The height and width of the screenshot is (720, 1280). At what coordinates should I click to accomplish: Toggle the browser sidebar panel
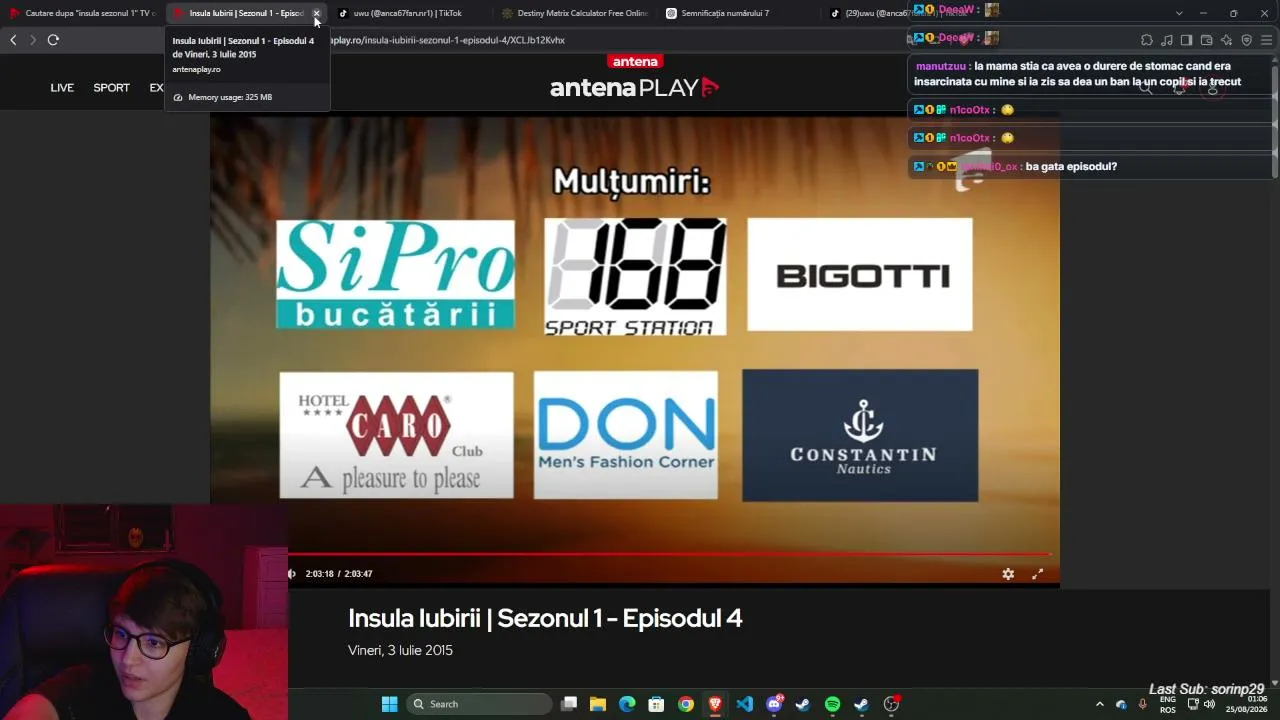click(1186, 40)
